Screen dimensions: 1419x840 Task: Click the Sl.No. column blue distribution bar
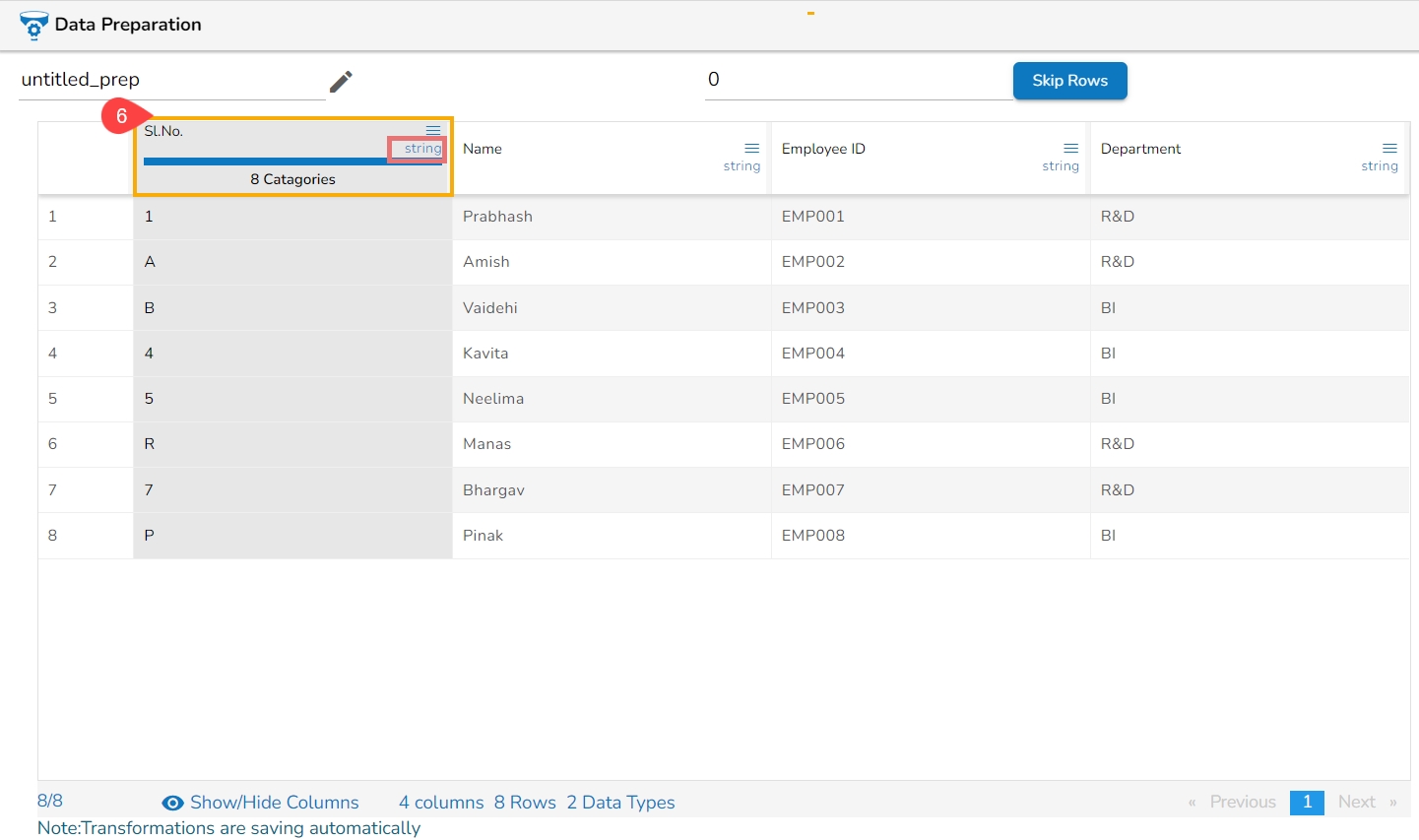click(x=266, y=162)
